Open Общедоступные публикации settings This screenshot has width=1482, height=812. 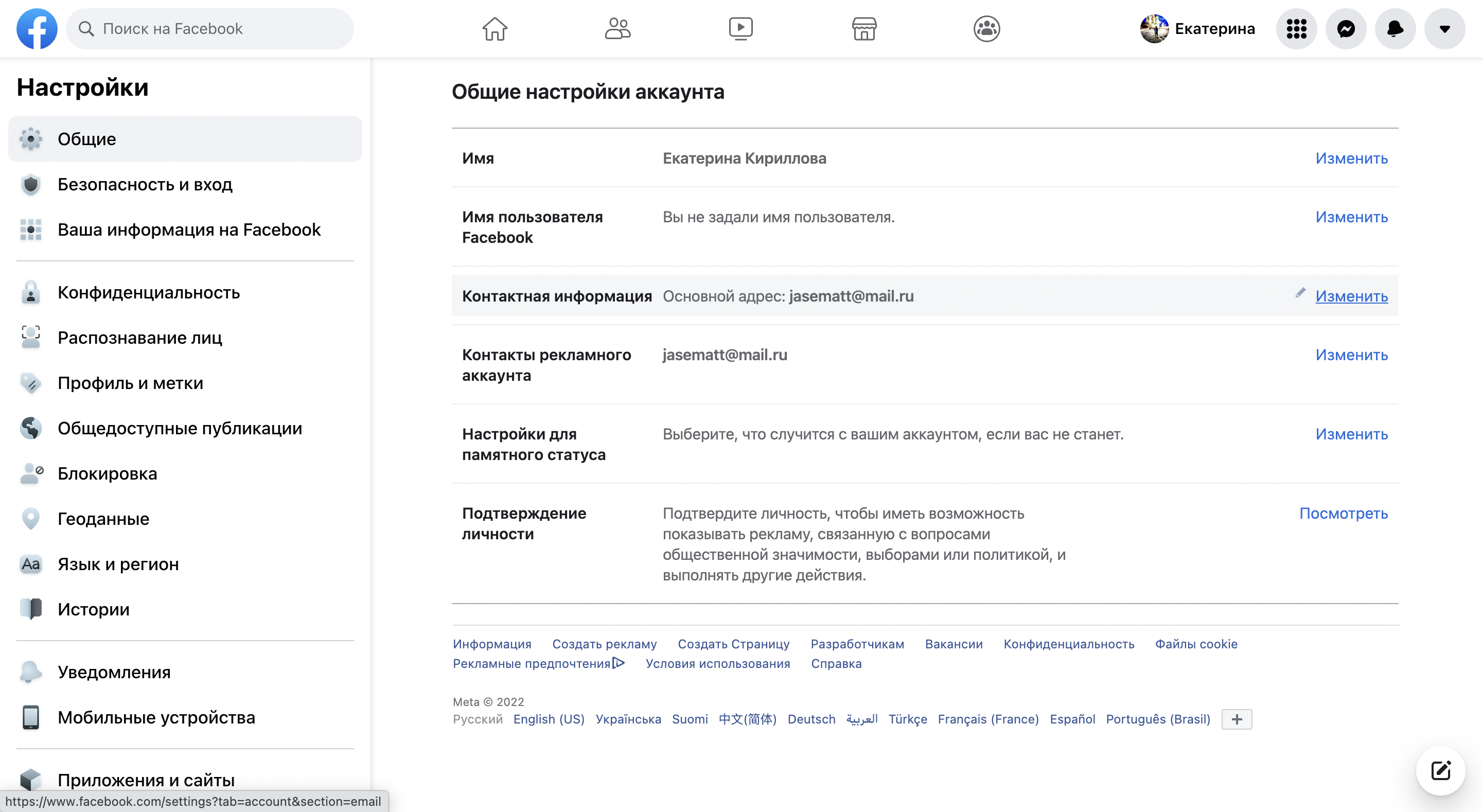click(x=185, y=429)
